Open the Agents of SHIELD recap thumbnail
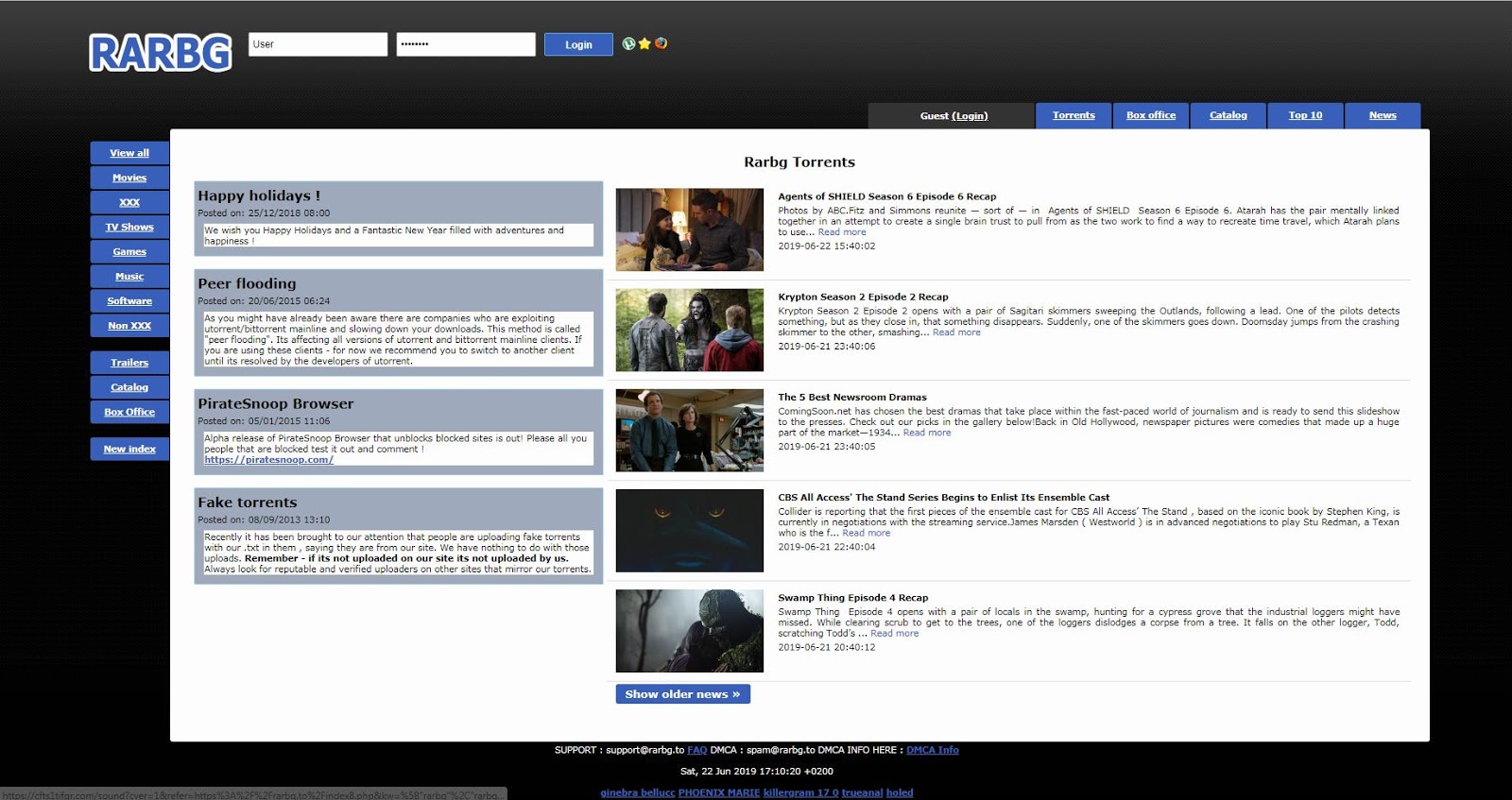This screenshot has width=1512, height=800. (x=690, y=230)
